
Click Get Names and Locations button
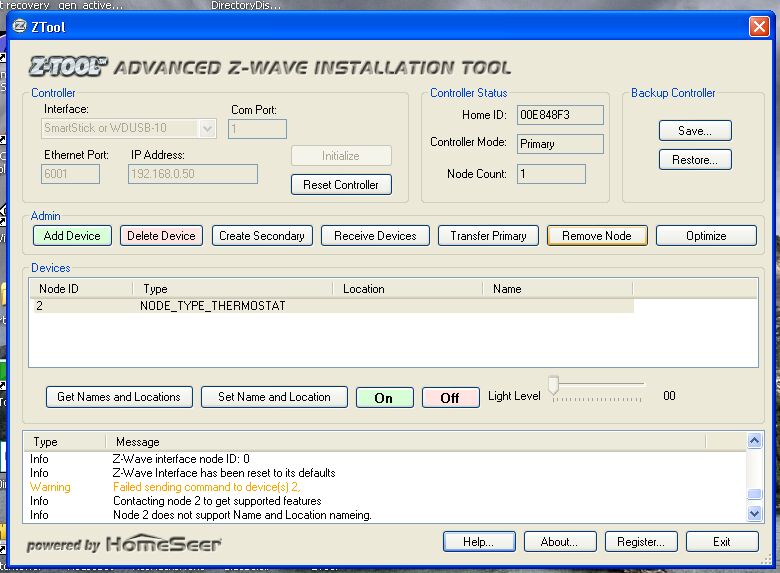pos(119,397)
